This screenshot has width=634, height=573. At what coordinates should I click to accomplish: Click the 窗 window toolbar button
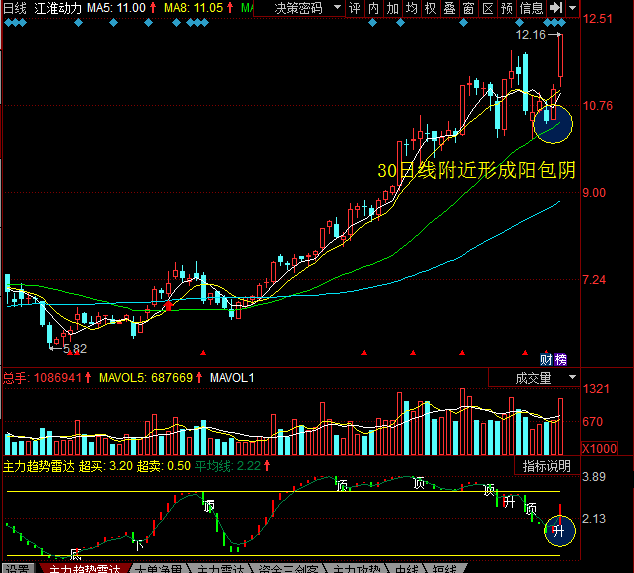point(469,8)
